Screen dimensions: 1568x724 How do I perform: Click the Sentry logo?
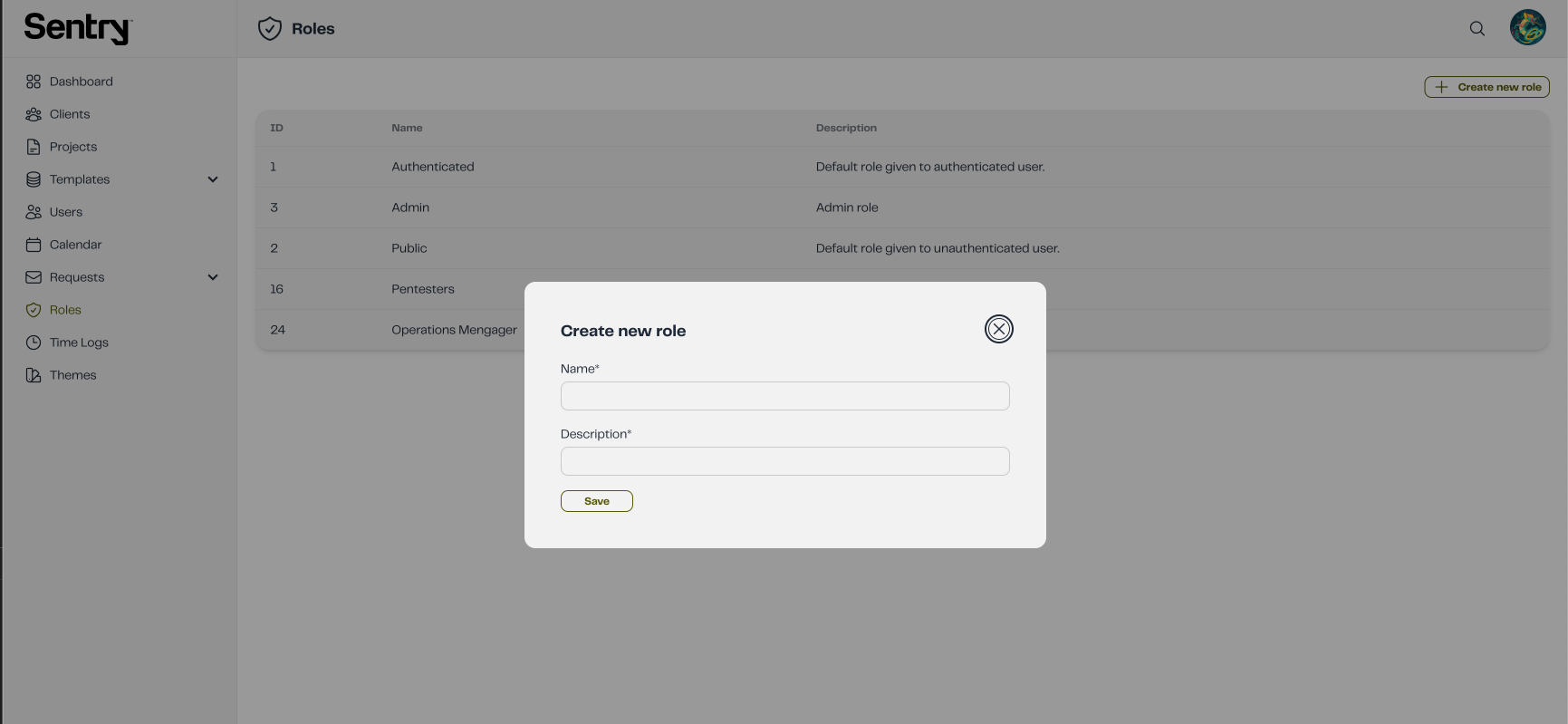[78, 28]
